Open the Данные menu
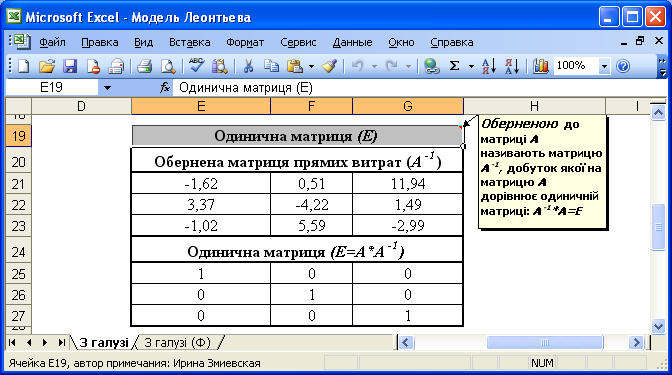Viewport: 672px width, 375px height. pyautogui.click(x=352, y=42)
